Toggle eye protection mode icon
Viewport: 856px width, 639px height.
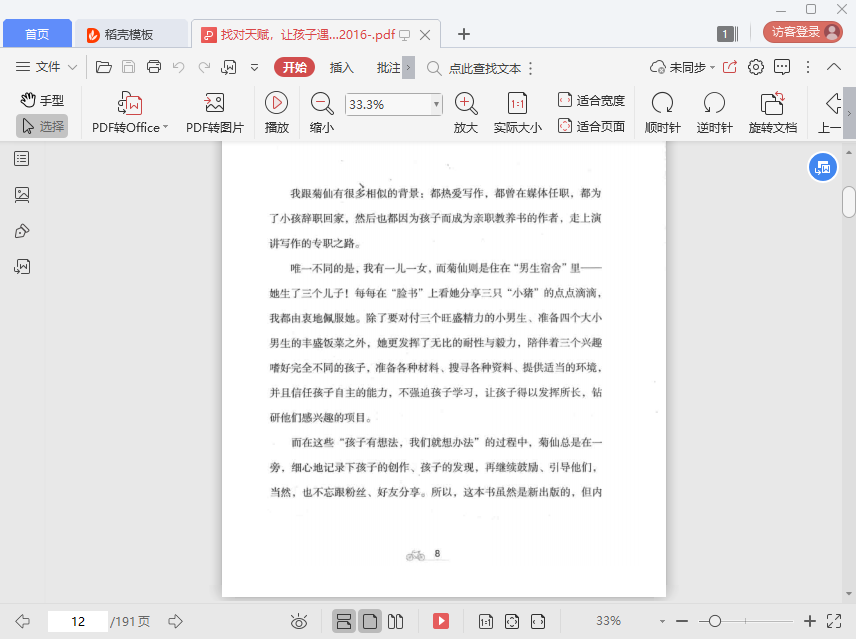pos(299,621)
